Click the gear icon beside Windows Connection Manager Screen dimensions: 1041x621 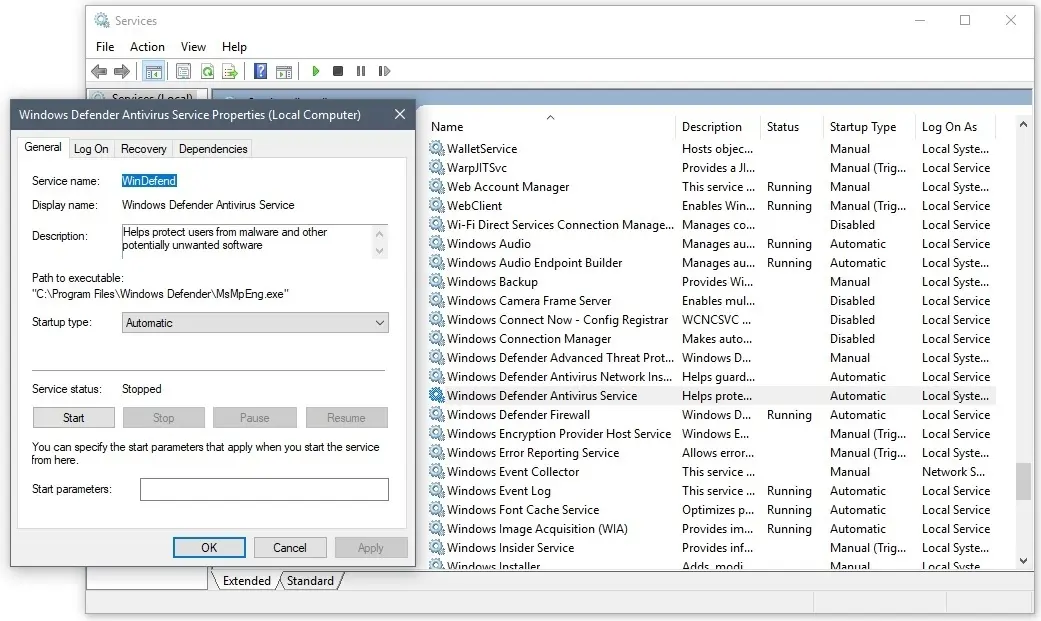click(436, 338)
